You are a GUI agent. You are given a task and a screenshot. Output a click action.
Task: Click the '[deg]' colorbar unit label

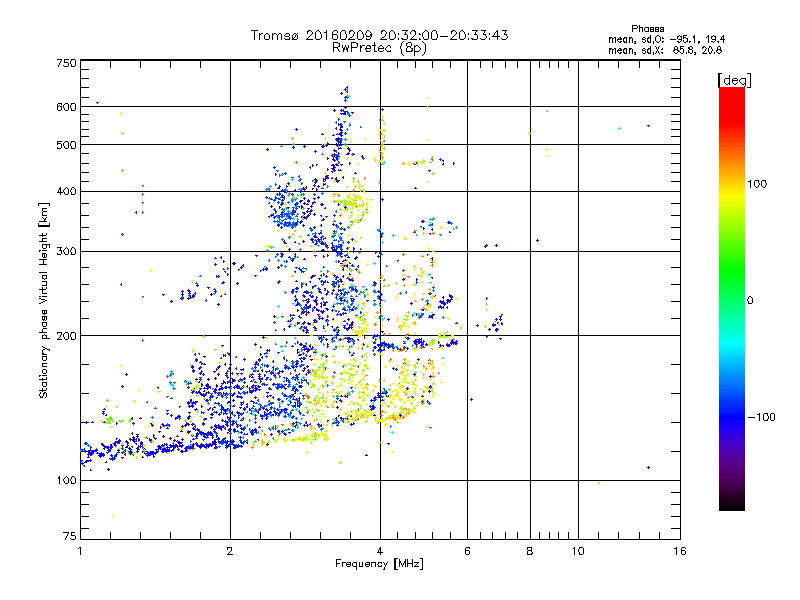[734, 80]
